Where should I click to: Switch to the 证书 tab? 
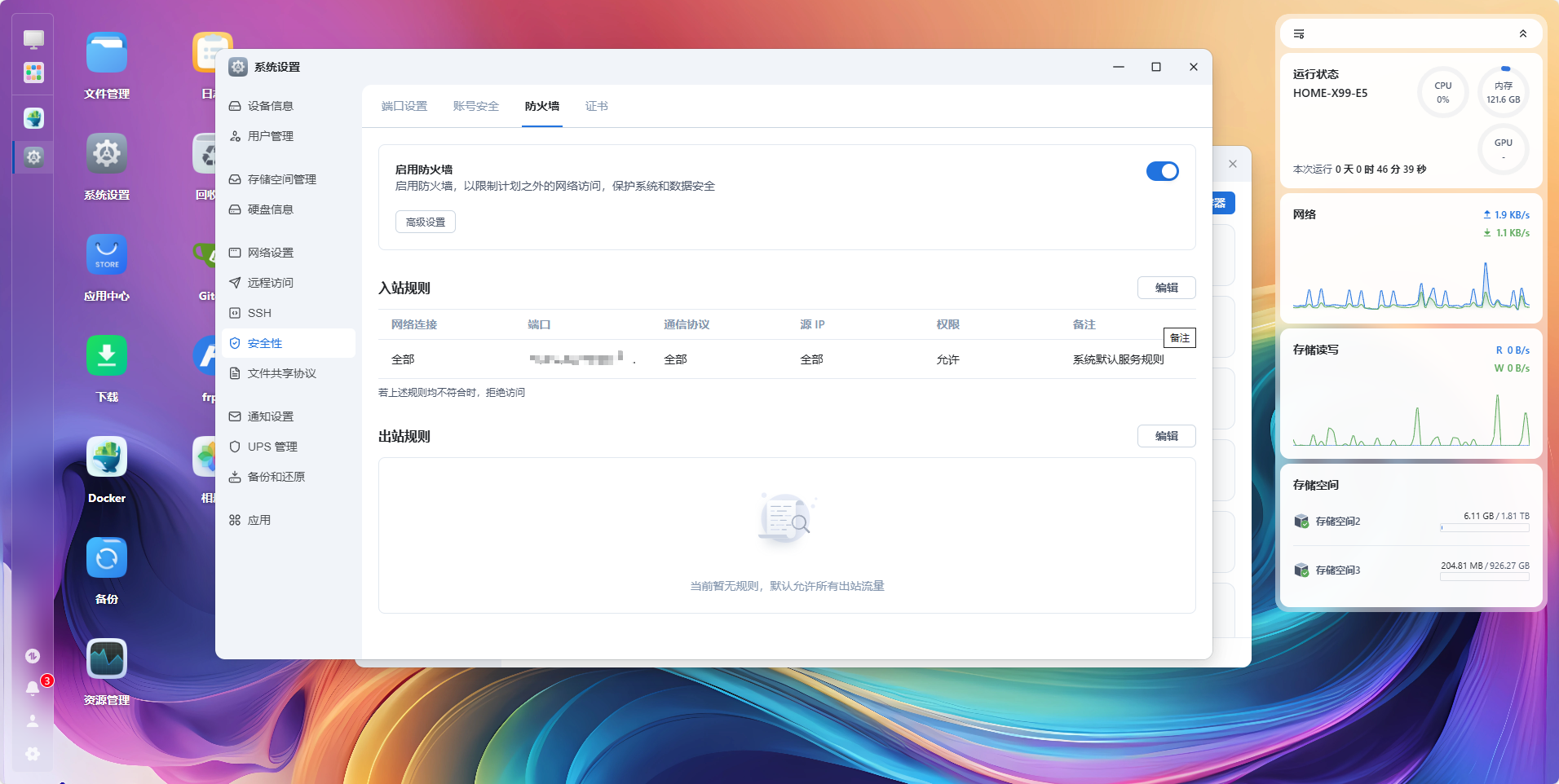pos(597,106)
